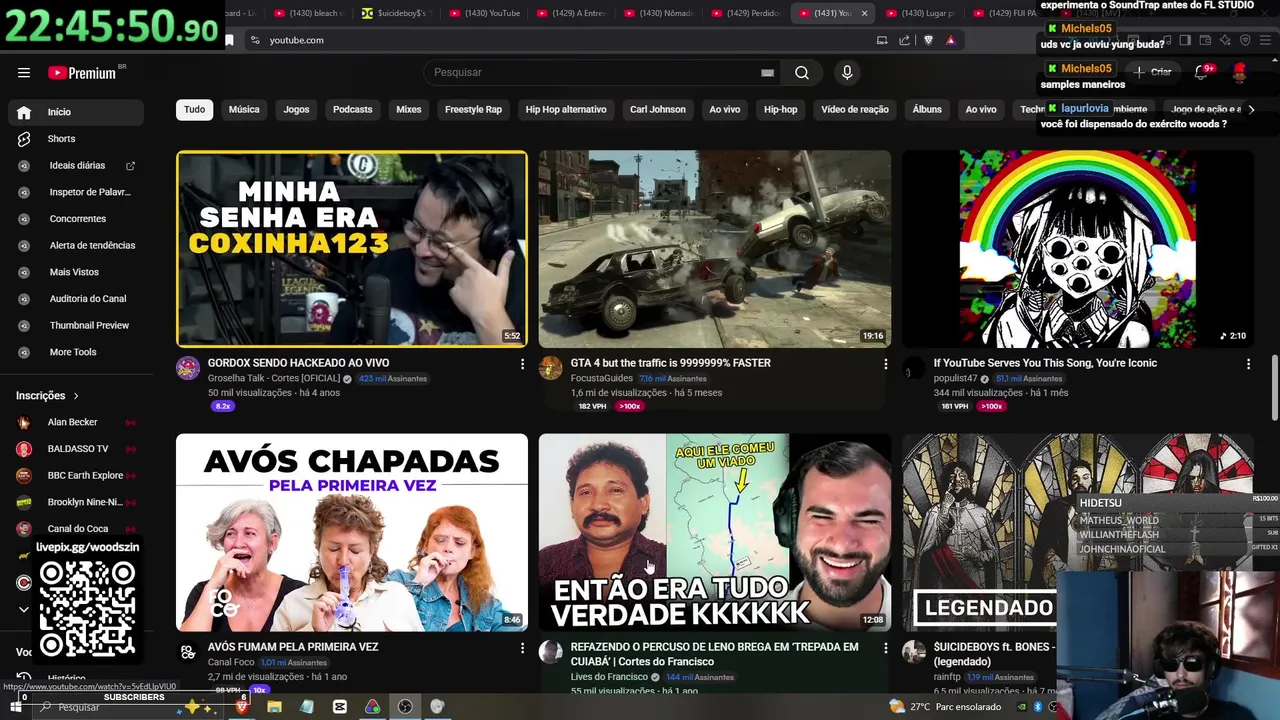The height and width of the screenshot is (720, 1280).
Task: Click the Groselha Talk channel avatar
Action: click(188, 368)
